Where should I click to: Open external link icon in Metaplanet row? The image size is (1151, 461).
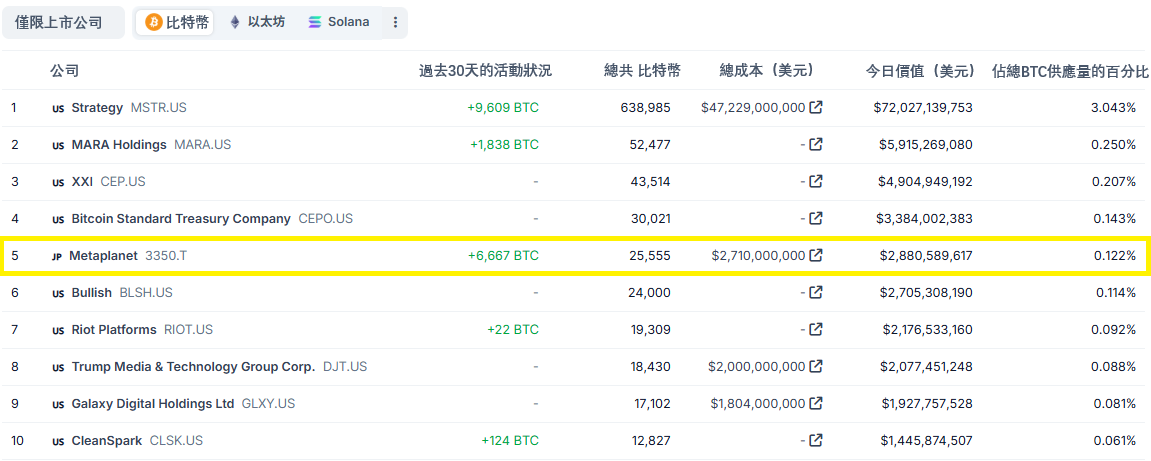click(816, 255)
